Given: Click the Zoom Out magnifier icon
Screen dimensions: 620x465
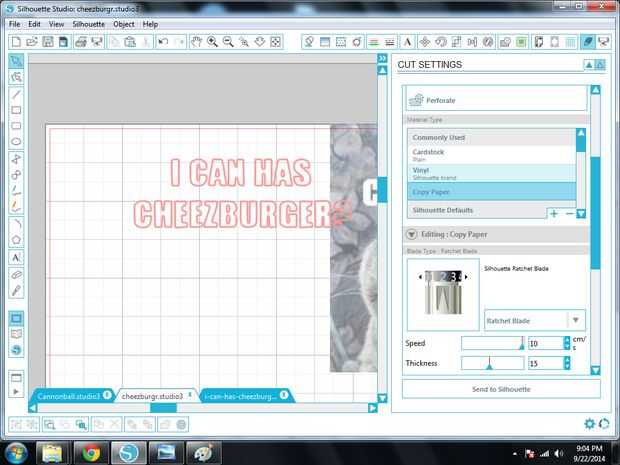Looking at the screenshot, I should click(228, 42).
